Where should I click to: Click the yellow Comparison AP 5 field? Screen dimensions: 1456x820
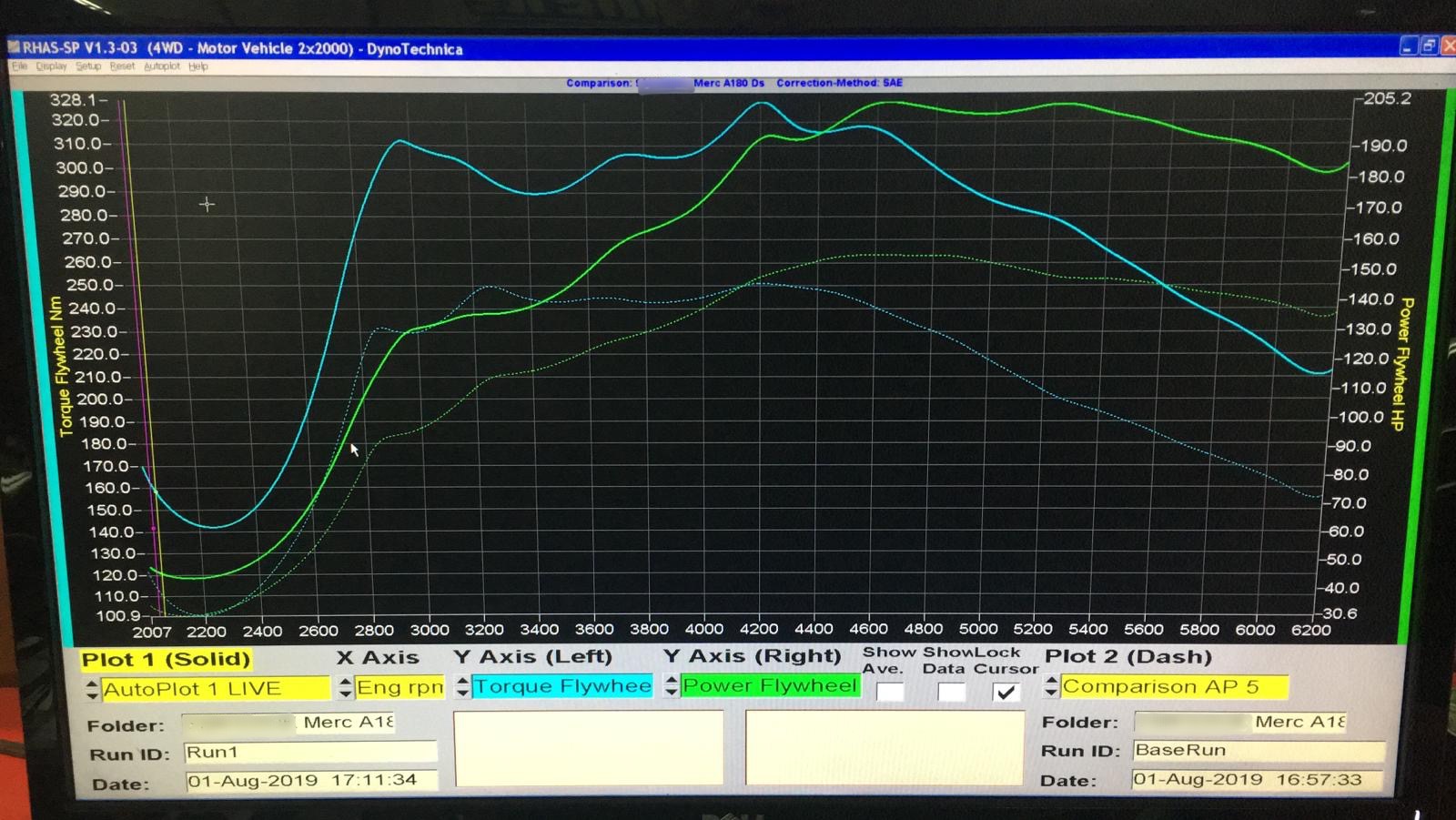1174,686
